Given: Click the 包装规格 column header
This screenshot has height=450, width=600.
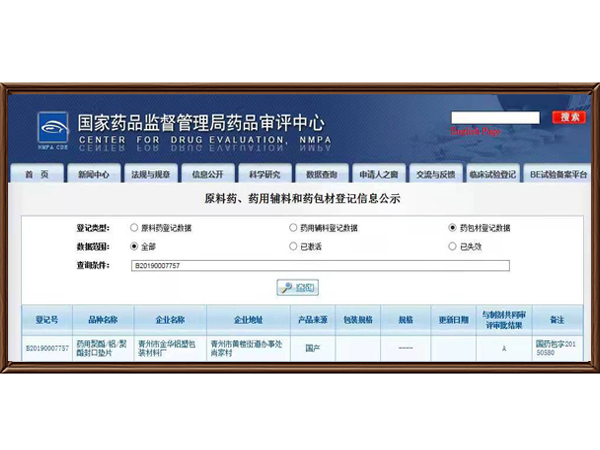Looking at the screenshot, I should [358, 320].
